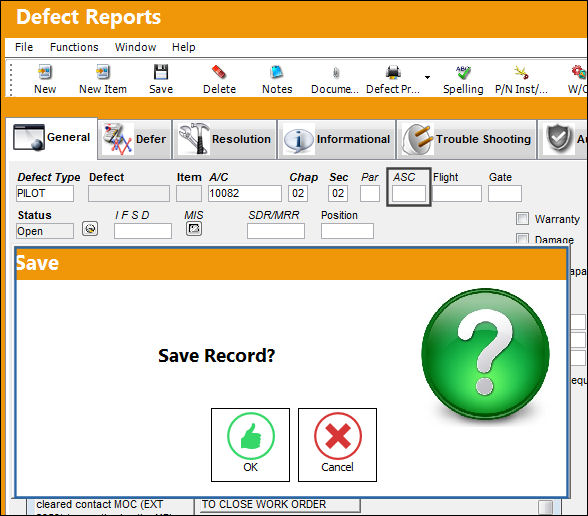Open the Documents paperclip toolbar icon

[336, 73]
